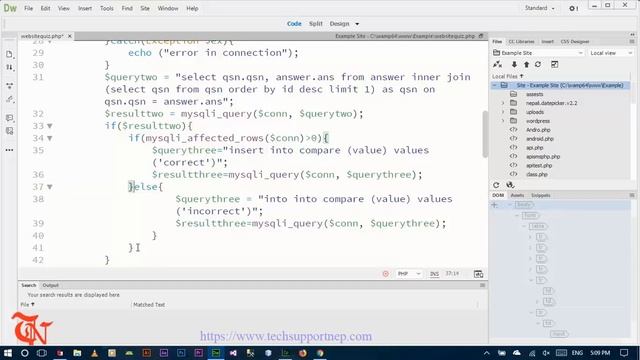Open documents icon in left toolbar
This screenshot has height=360, width=640.
[x=9, y=54]
